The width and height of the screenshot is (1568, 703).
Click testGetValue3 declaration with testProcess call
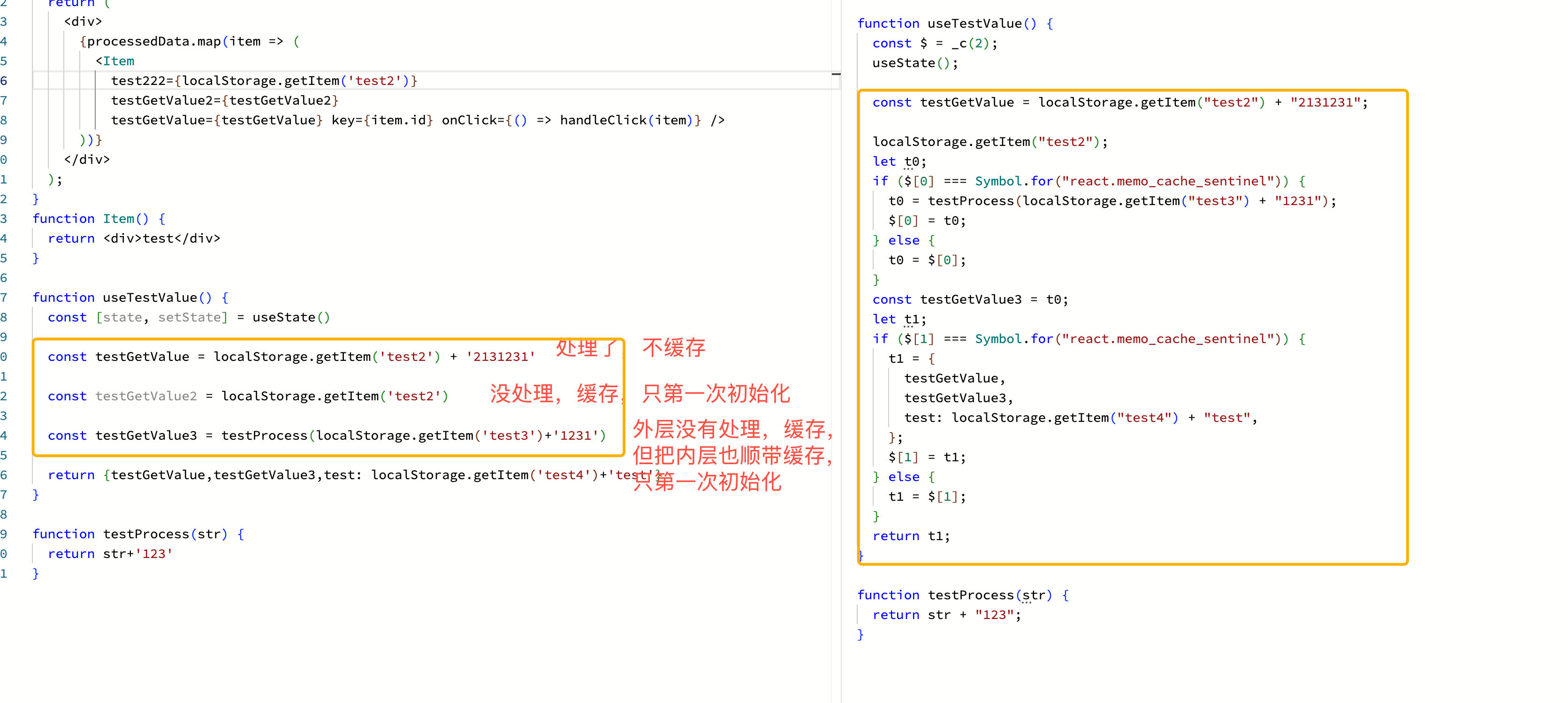pos(327,436)
